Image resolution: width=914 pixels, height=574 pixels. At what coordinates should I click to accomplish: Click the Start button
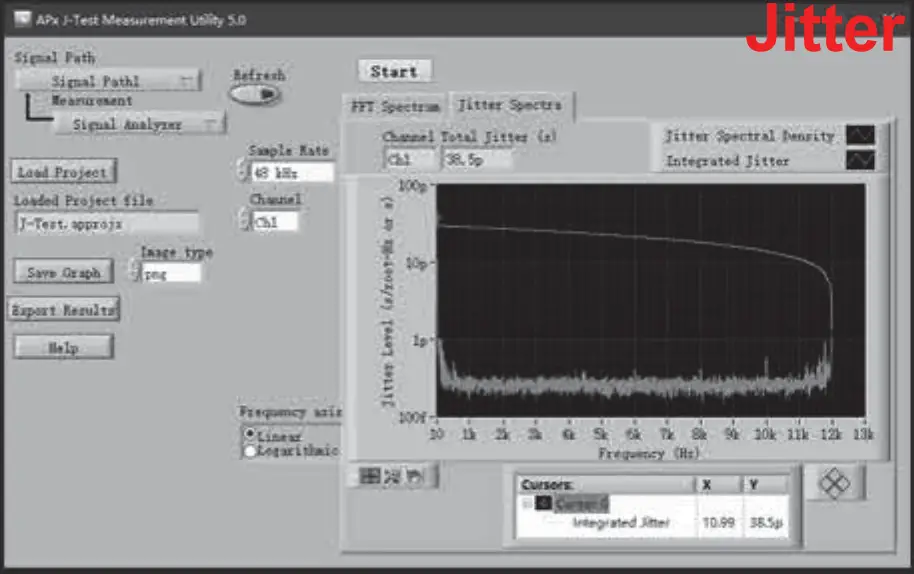tap(395, 71)
